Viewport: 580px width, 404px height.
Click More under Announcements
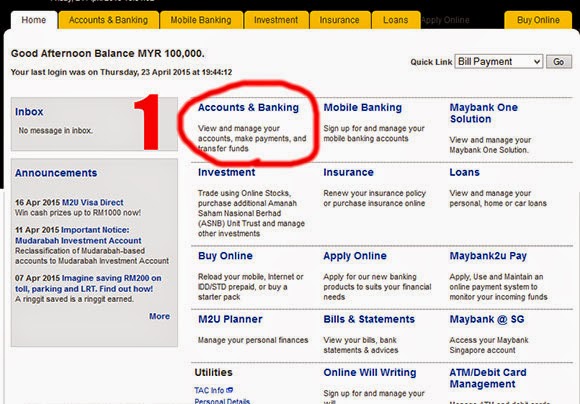pyautogui.click(x=159, y=316)
